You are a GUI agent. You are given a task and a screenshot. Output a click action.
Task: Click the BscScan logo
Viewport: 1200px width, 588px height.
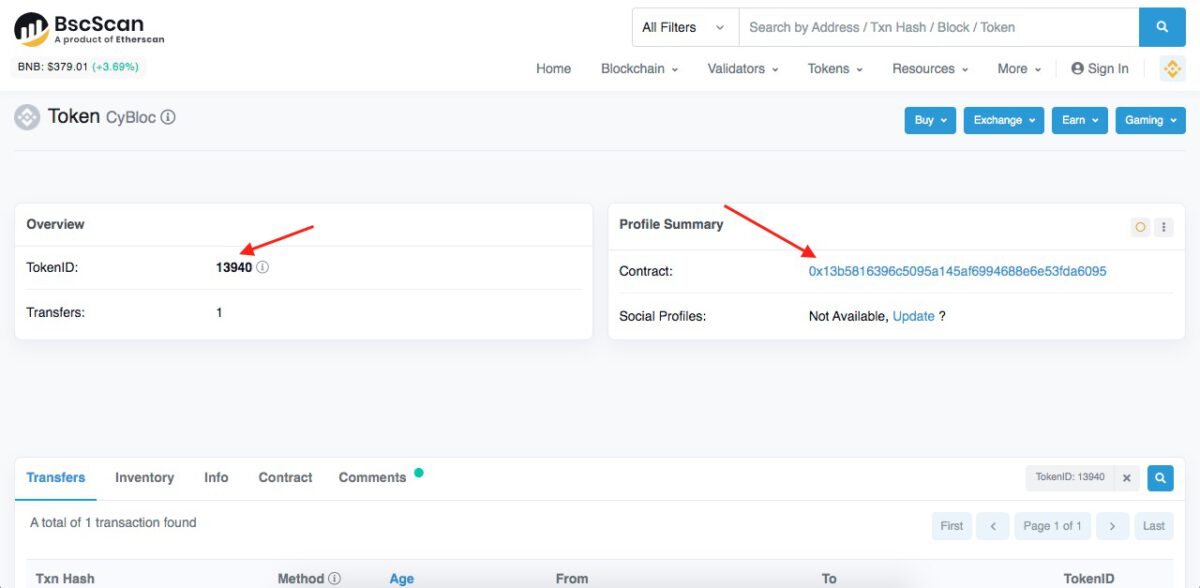coord(89,29)
